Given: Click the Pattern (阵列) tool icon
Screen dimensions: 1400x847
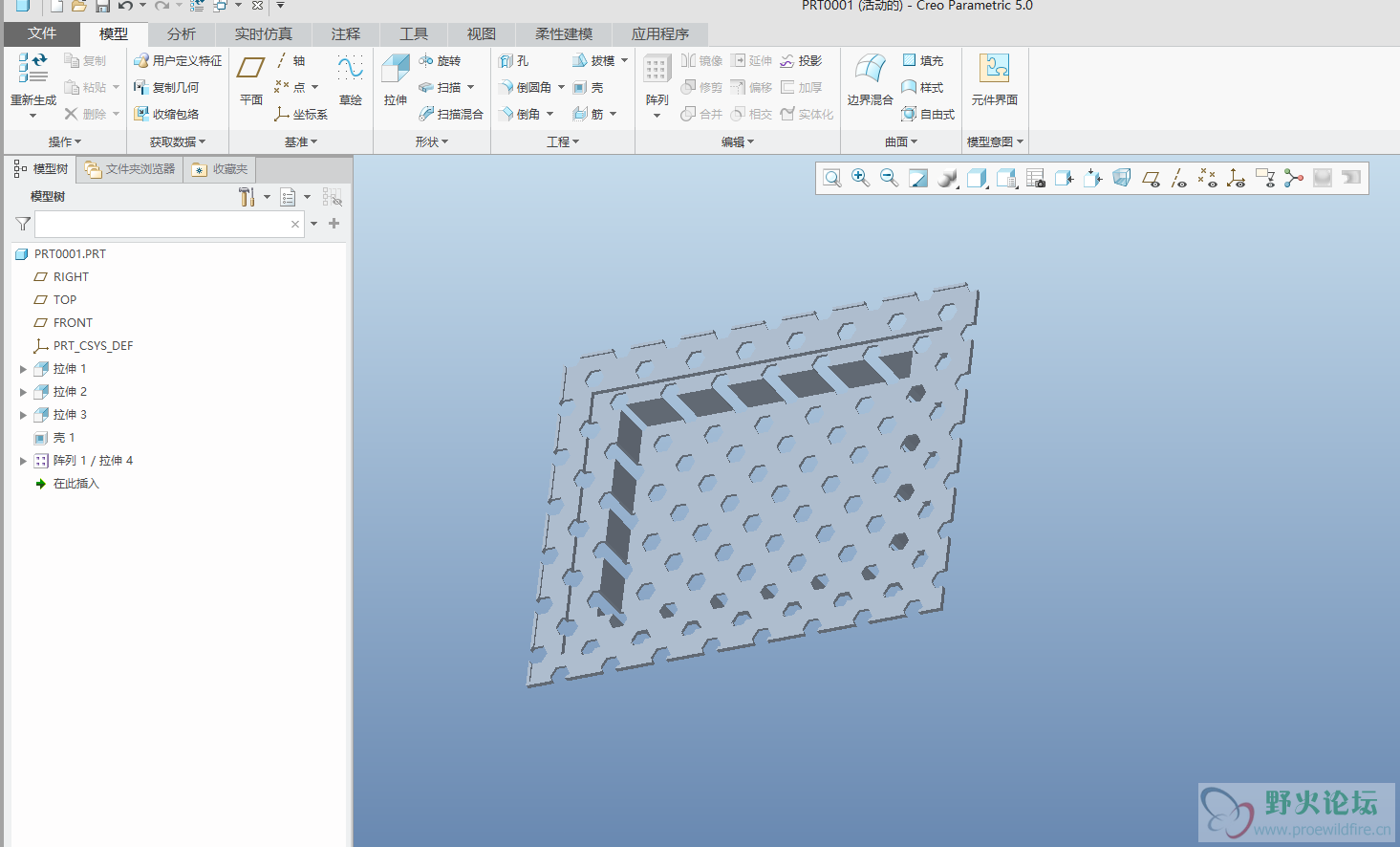Looking at the screenshot, I should [657, 70].
